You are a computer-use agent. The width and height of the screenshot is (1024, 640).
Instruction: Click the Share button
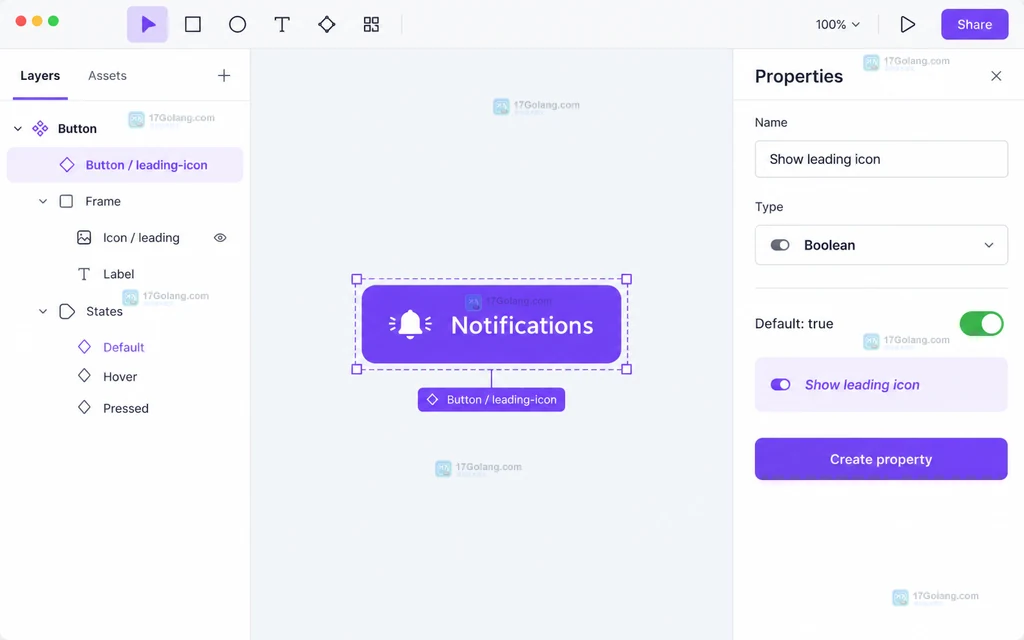point(974,24)
